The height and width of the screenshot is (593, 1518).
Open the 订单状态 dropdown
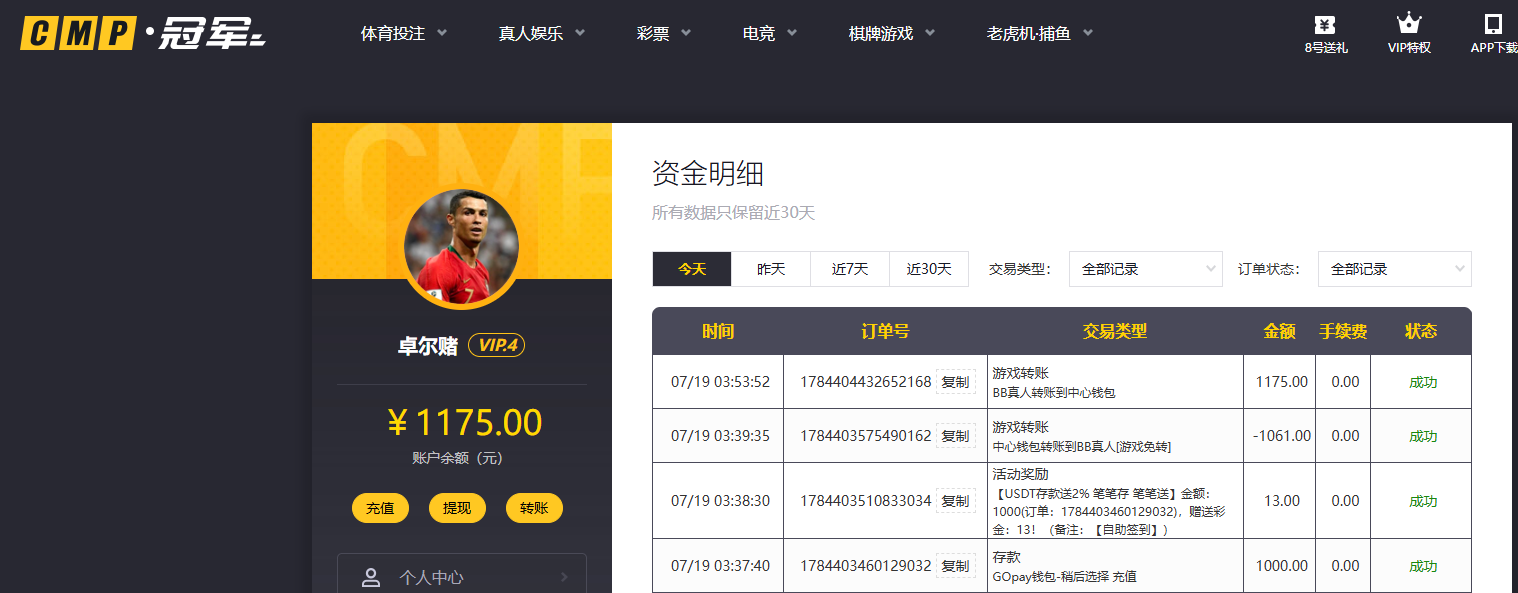click(x=1395, y=269)
